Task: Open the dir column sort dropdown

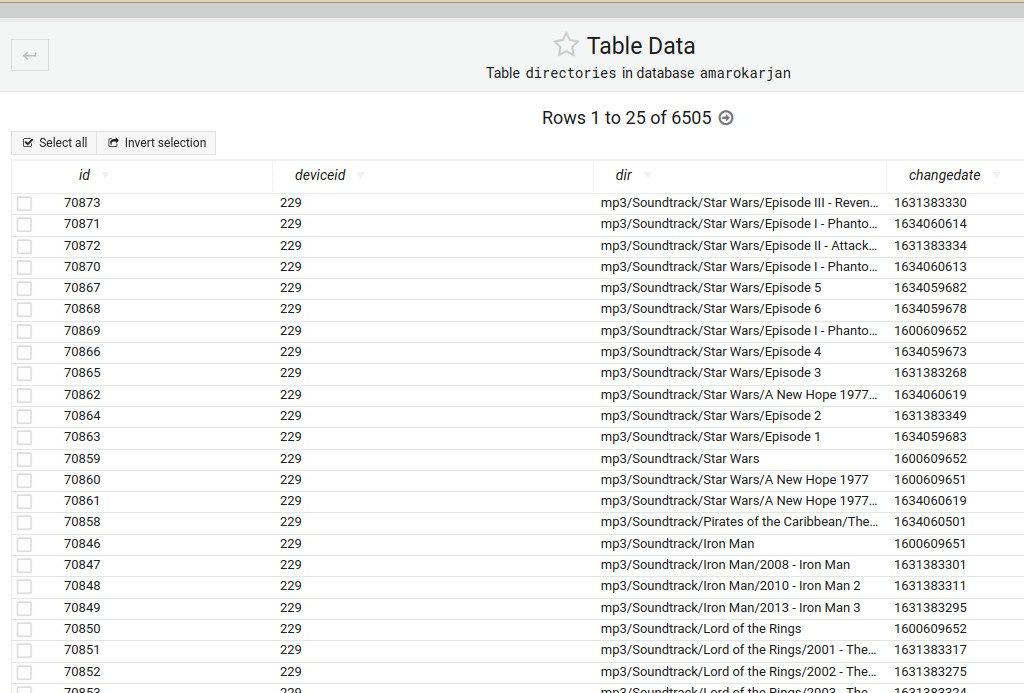Action: point(647,176)
